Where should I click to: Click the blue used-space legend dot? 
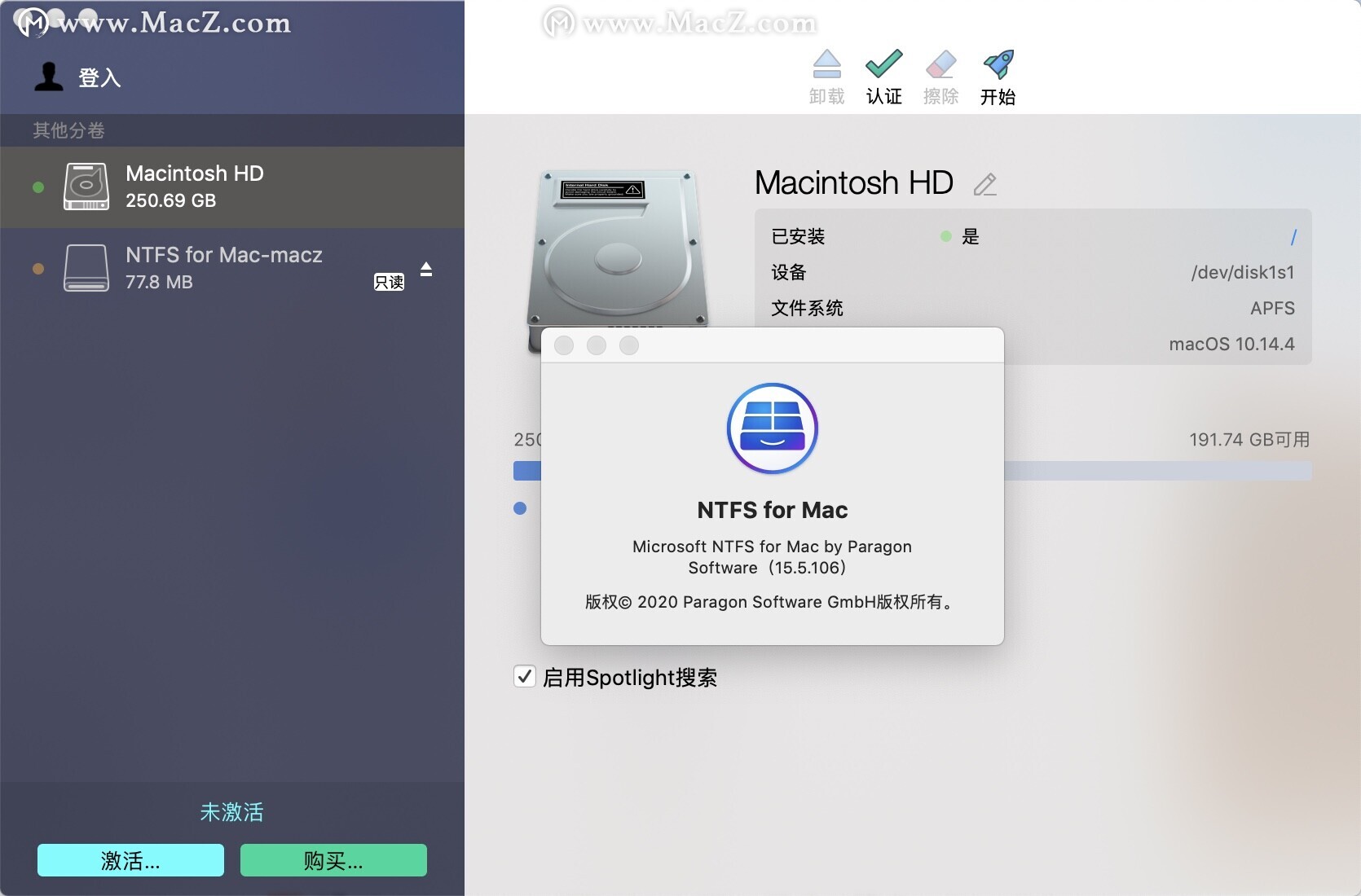(520, 508)
